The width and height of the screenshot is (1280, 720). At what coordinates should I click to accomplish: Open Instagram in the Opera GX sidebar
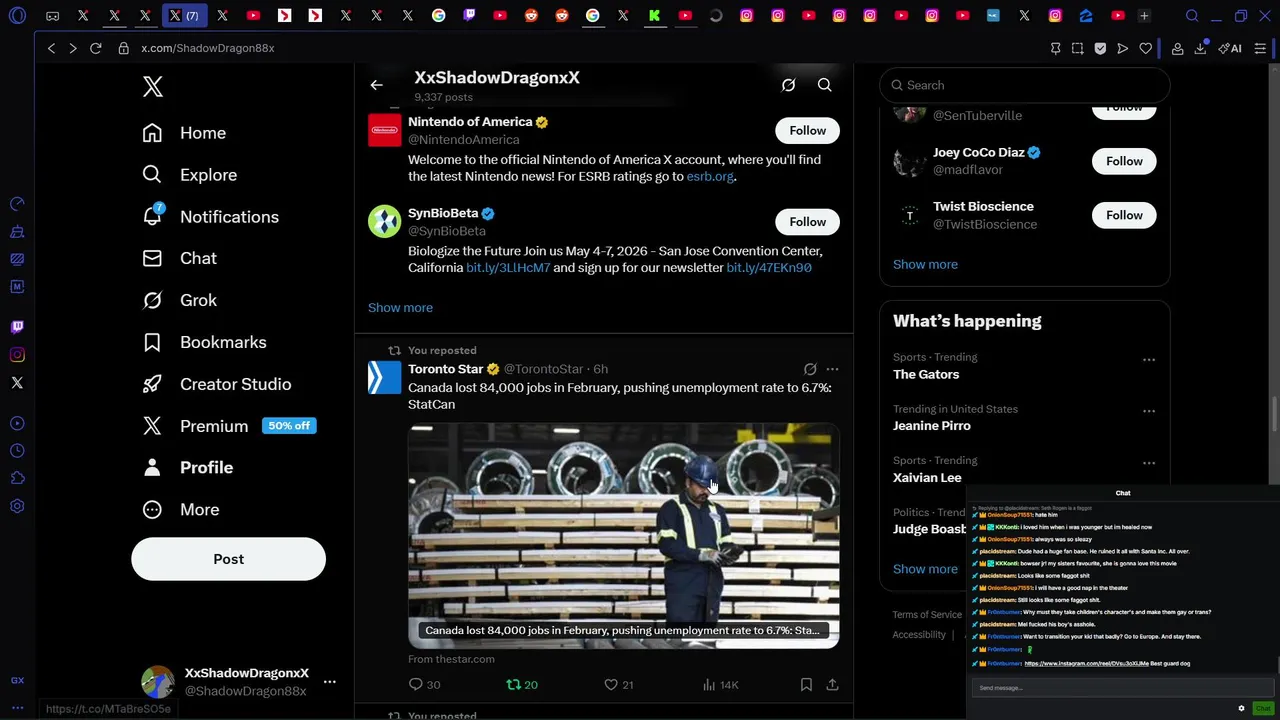(x=17, y=355)
